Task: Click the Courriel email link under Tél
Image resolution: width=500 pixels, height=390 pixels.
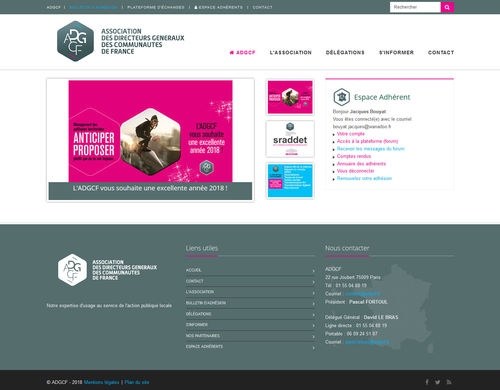Action: [x=362, y=294]
